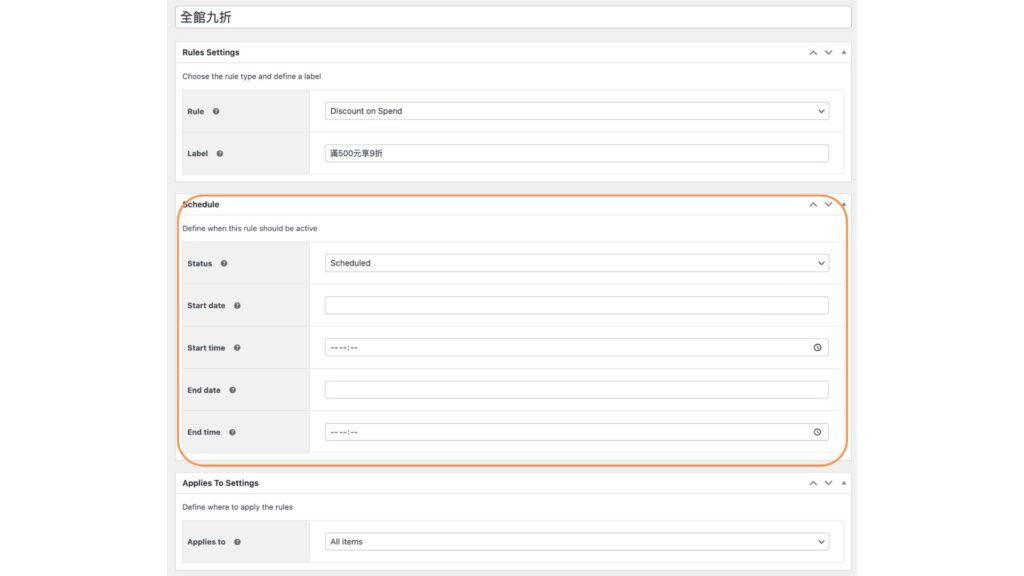Move Schedule panel down with arrow

pyautogui.click(x=828, y=204)
